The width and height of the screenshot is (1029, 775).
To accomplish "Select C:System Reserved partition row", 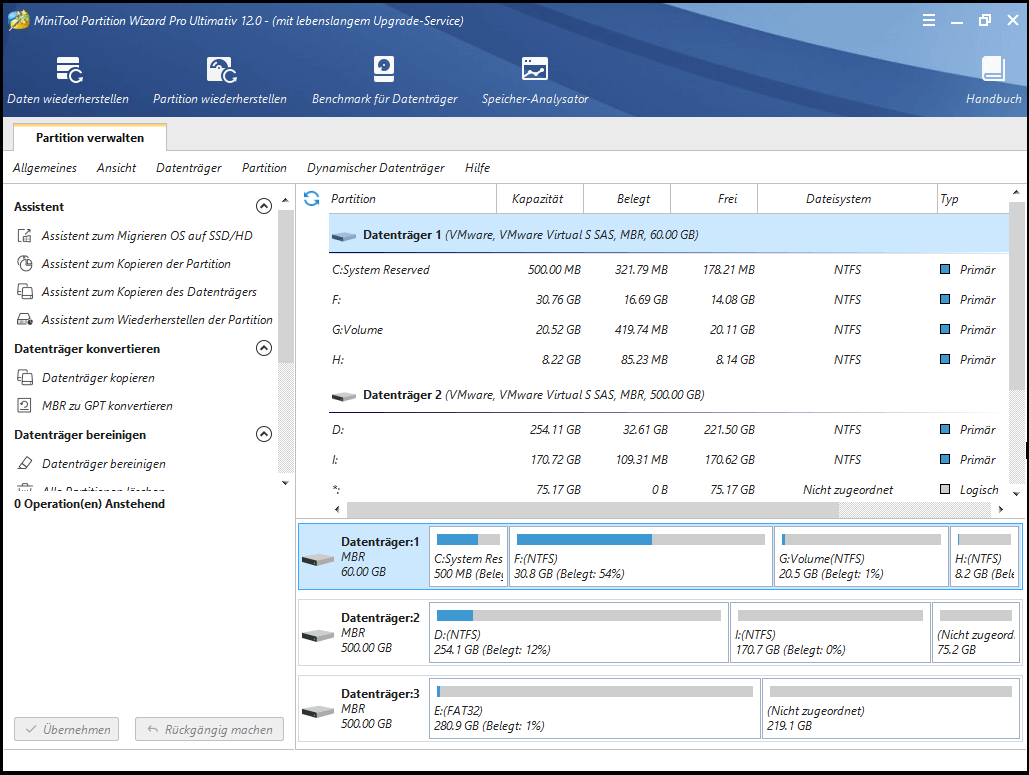I will 668,270.
